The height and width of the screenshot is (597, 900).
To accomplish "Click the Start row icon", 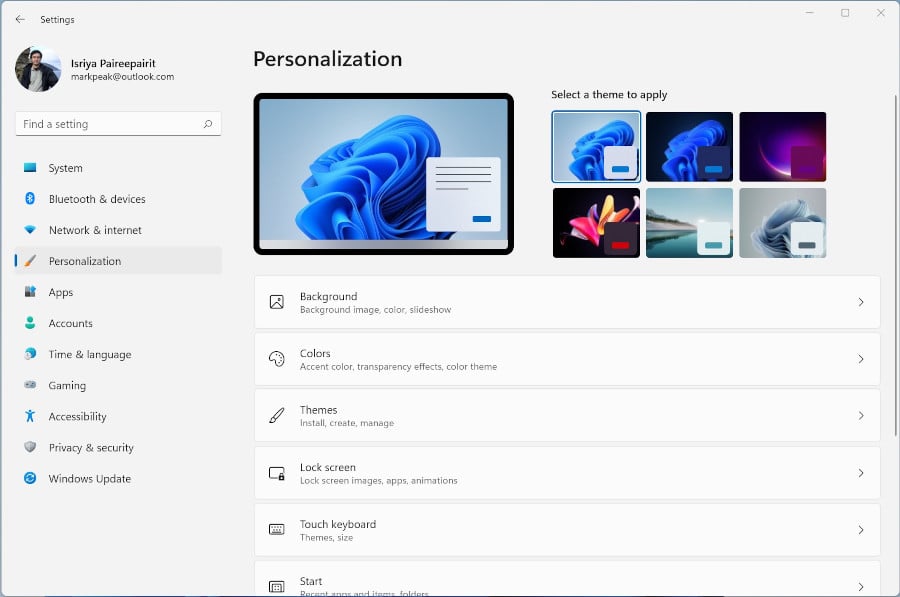I will [x=277, y=587].
